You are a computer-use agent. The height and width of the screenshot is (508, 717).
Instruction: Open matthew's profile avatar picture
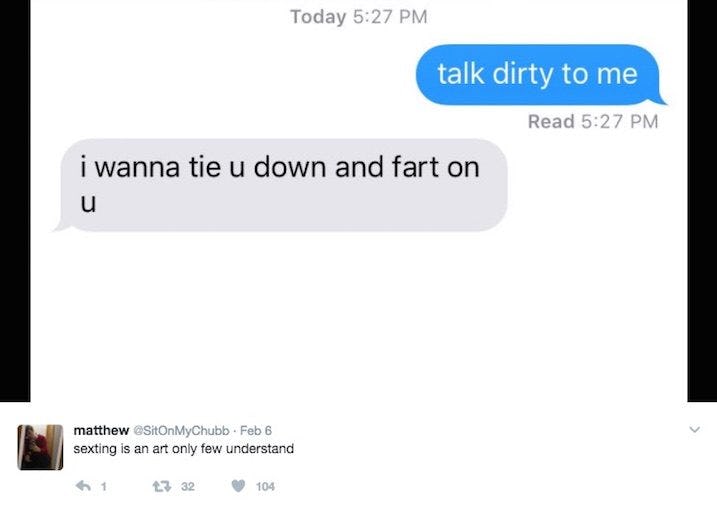[x=40, y=447]
